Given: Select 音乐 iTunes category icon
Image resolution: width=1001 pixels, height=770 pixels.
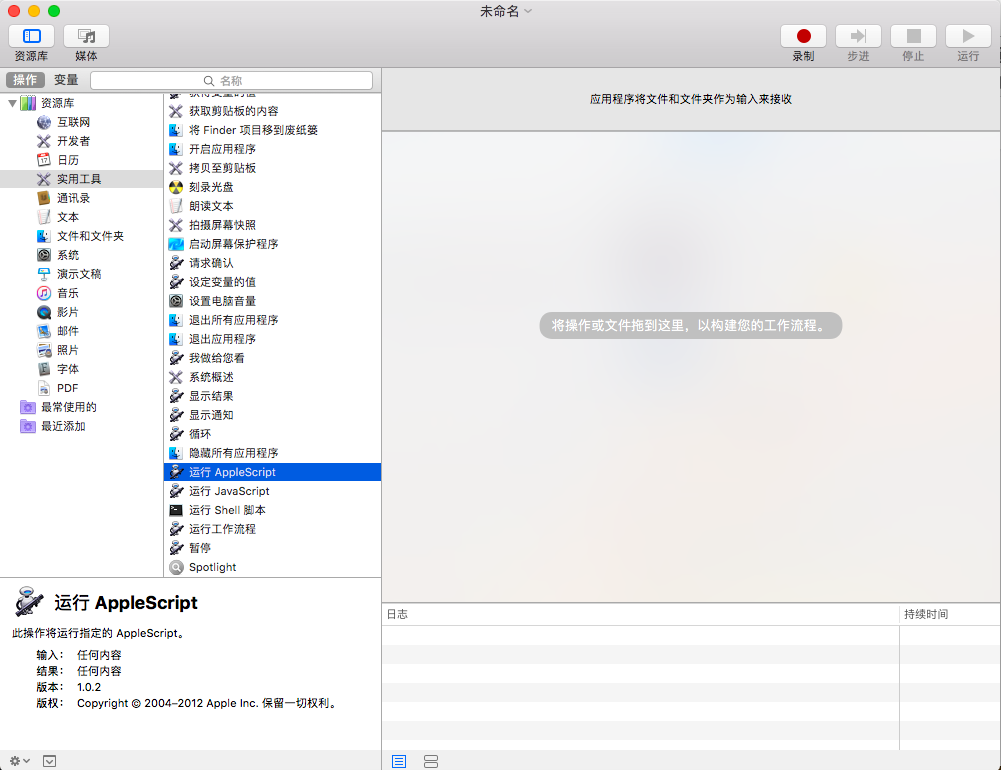Looking at the screenshot, I should (43, 293).
